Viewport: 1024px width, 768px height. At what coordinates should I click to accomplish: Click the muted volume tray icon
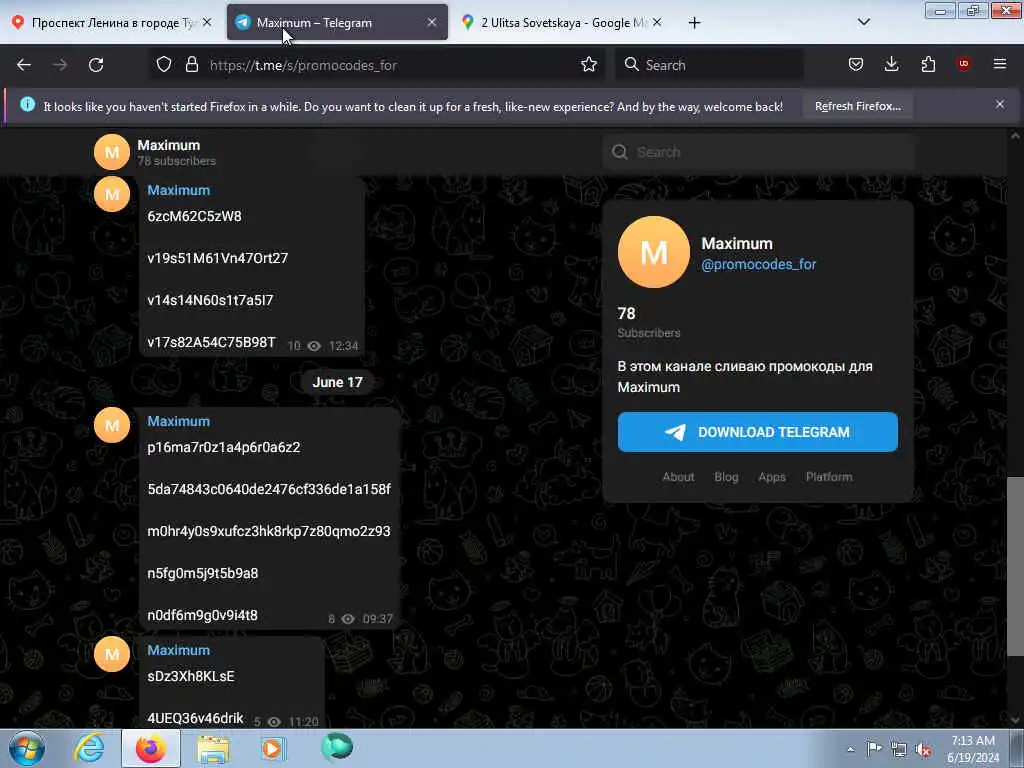click(923, 749)
